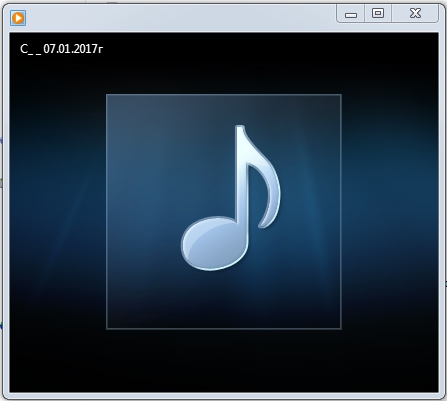Click the bottom border of the album art frame
This screenshot has height=401, width=447.
(224, 329)
